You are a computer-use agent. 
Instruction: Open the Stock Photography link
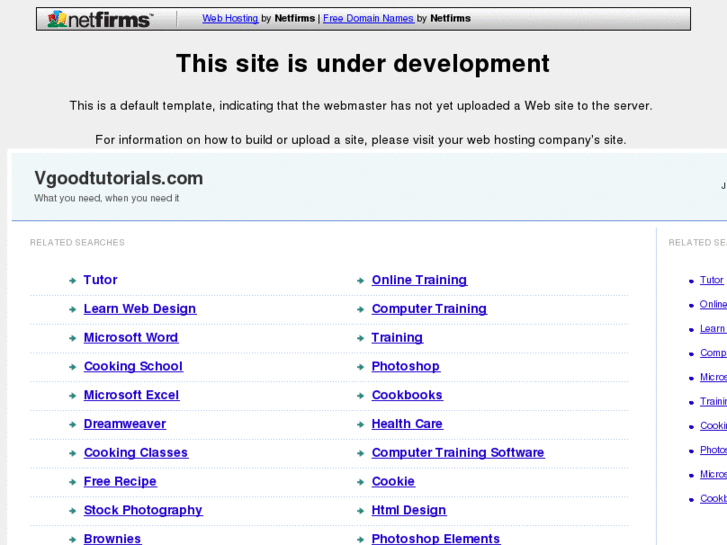(143, 510)
